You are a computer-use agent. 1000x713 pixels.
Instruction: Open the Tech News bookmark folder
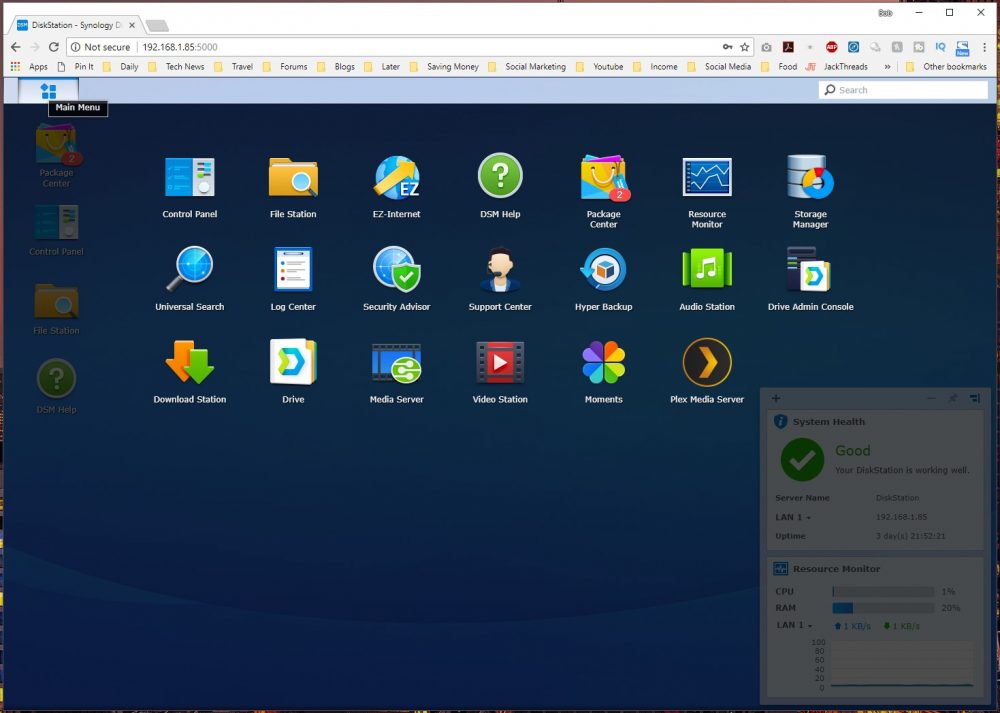[x=178, y=66]
